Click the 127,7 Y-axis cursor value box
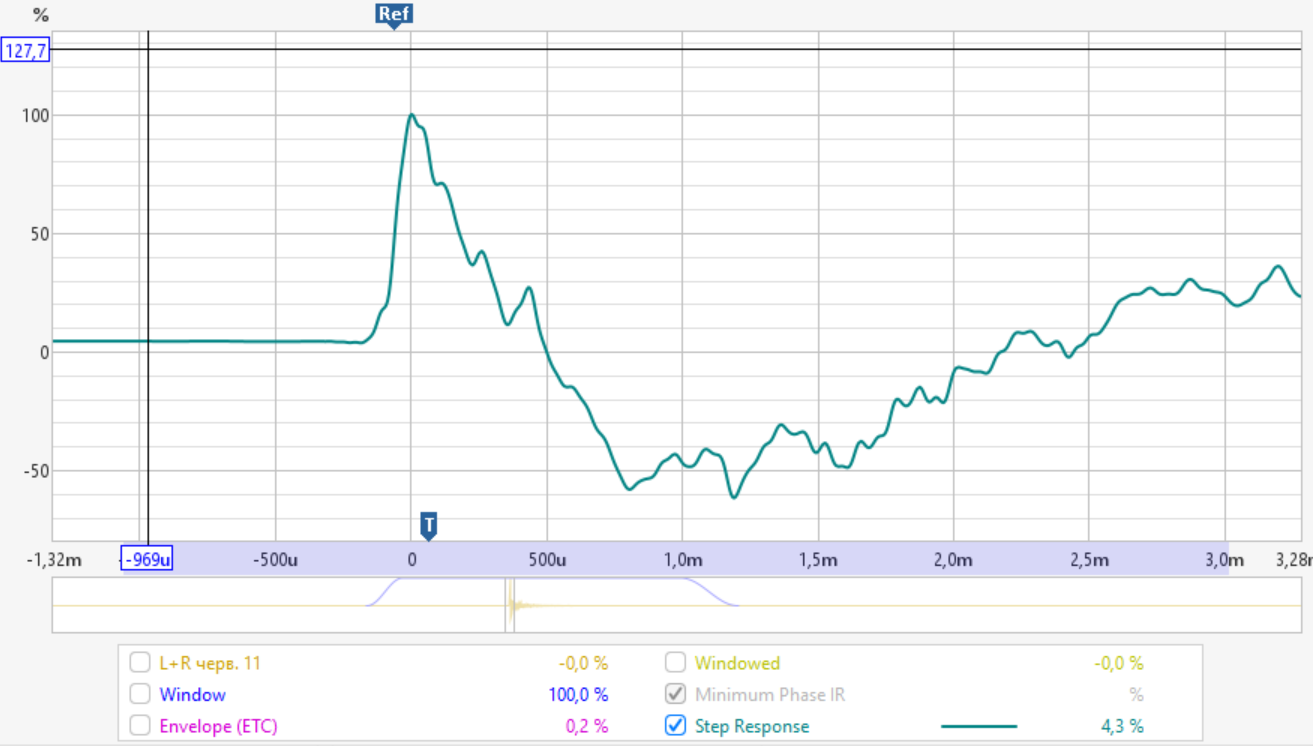Screen dimensions: 1313x746 [x=26, y=49]
